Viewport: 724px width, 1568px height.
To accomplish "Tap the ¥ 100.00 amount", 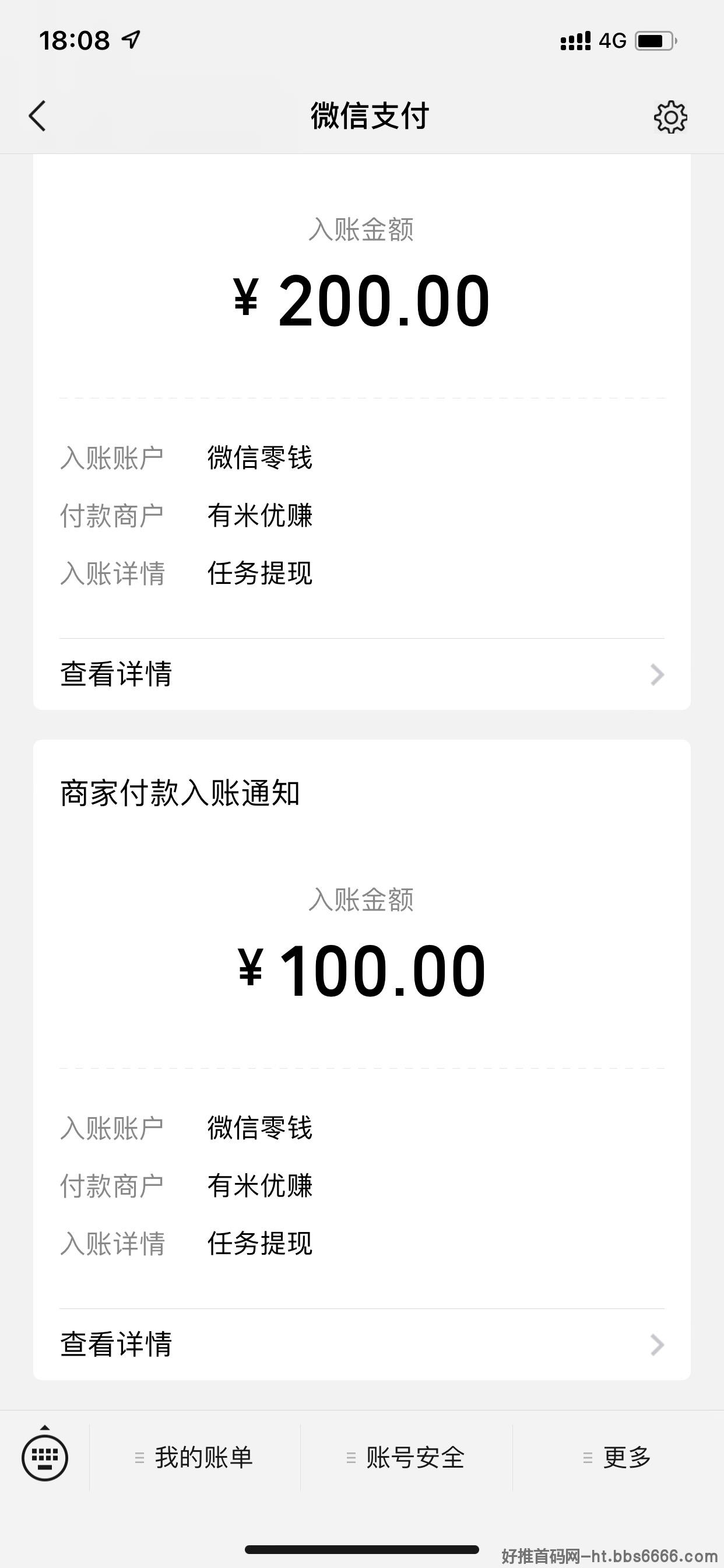I will tap(362, 970).
